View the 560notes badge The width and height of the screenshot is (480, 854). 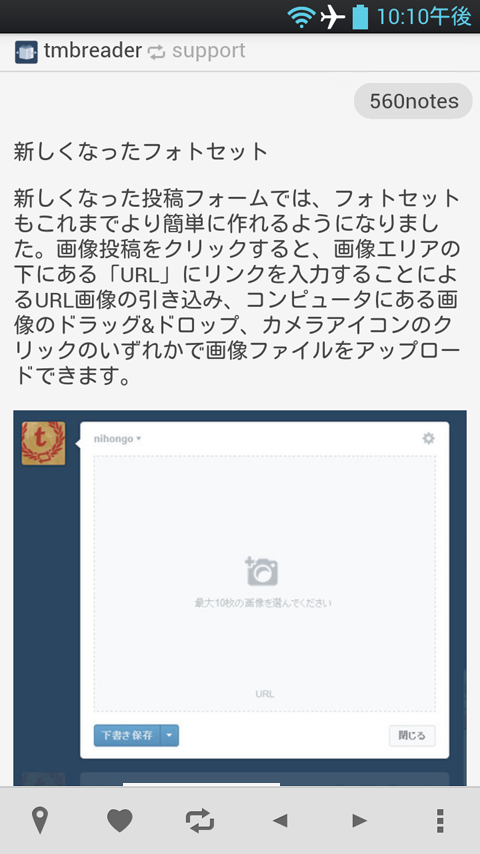click(x=414, y=101)
